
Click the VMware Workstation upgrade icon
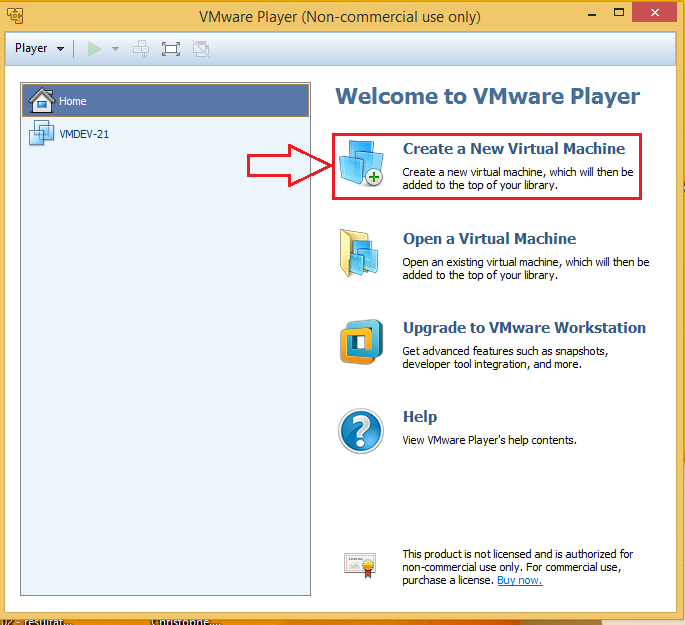point(361,342)
